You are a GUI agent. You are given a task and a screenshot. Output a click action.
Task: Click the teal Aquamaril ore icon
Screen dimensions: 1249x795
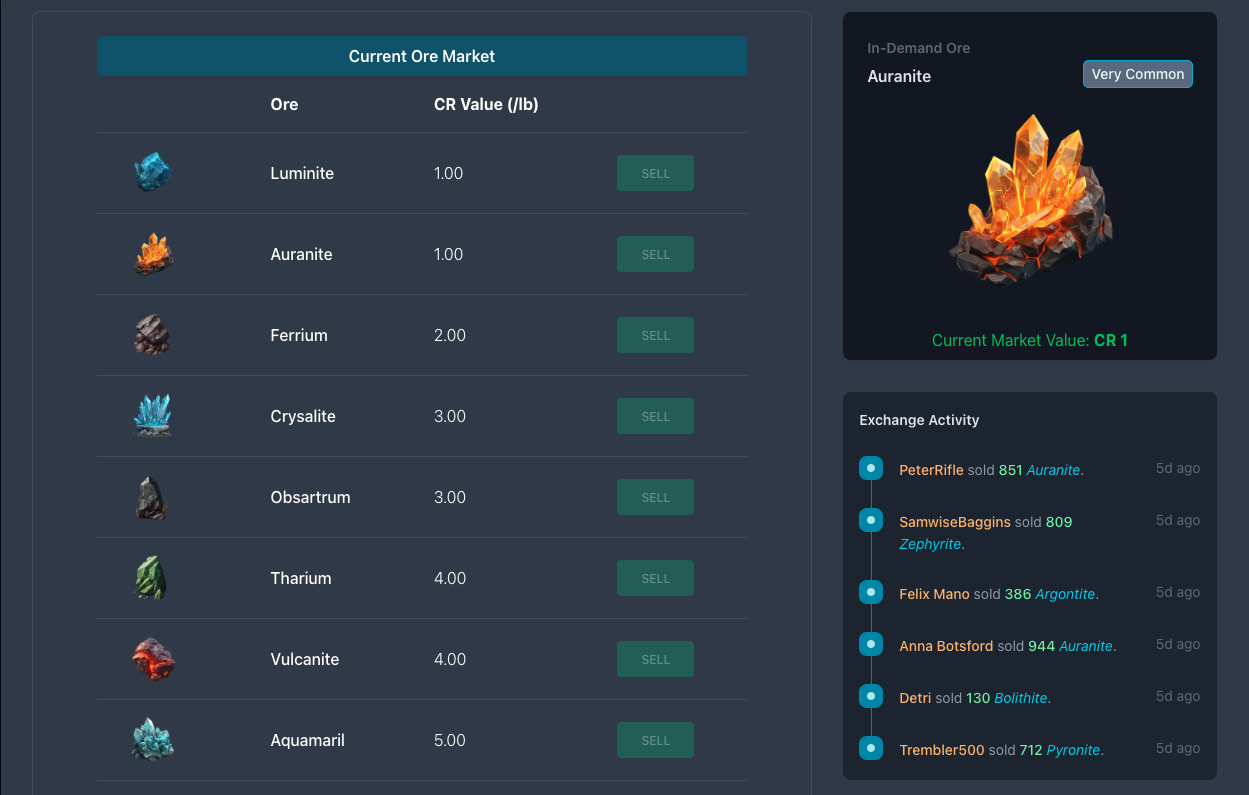pyautogui.click(x=153, y=740)
